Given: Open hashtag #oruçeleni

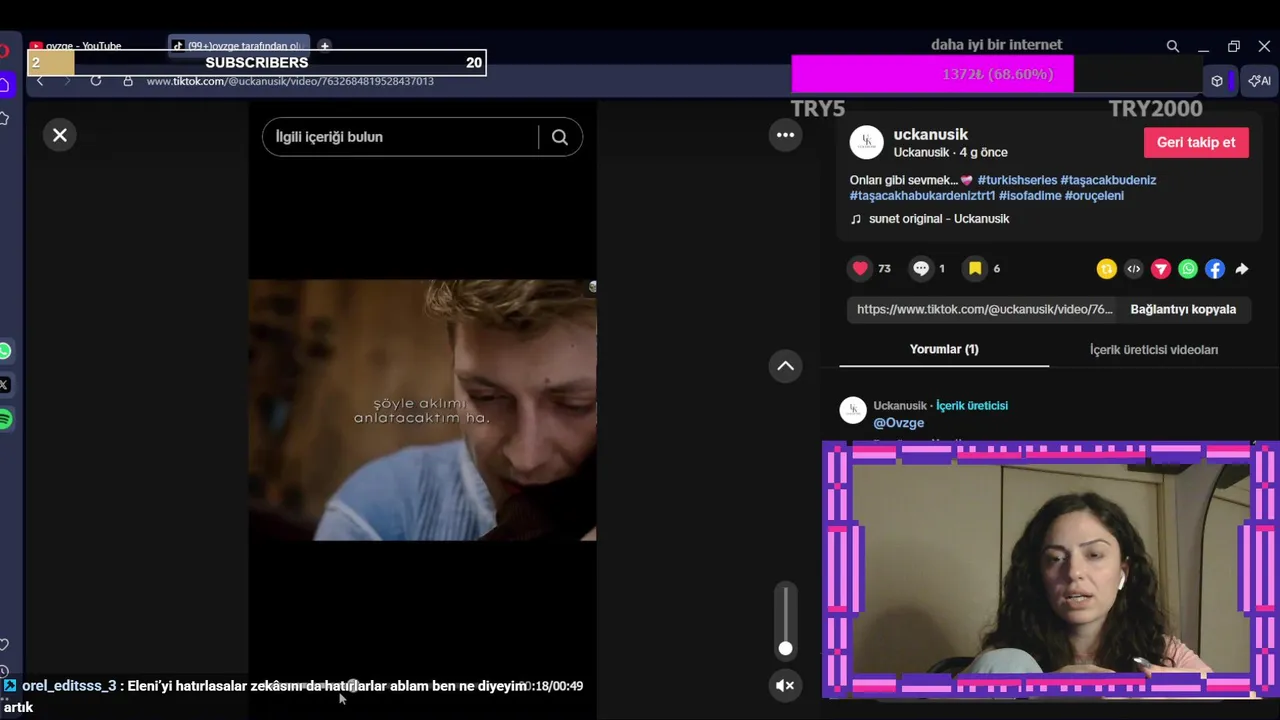Looking at the screenshot, I should 1095,196.
